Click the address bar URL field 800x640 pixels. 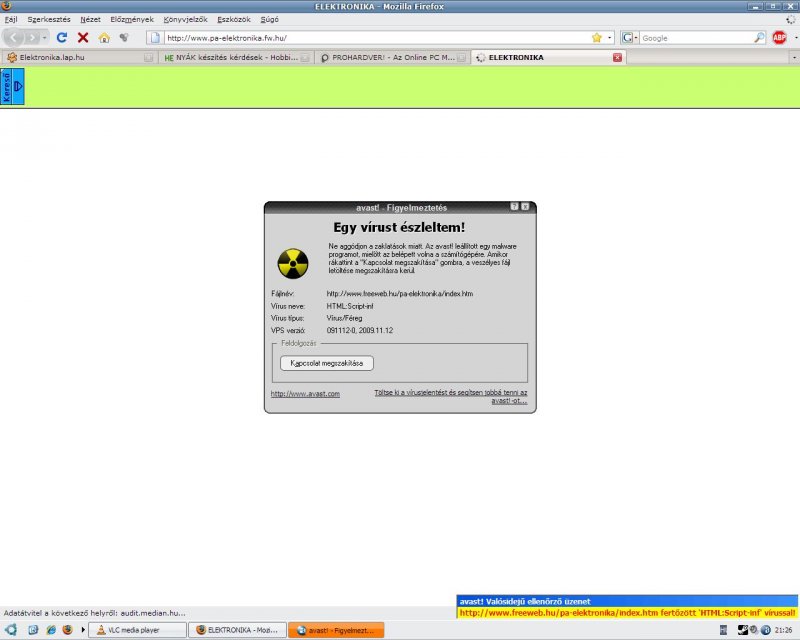pos(378,38)
